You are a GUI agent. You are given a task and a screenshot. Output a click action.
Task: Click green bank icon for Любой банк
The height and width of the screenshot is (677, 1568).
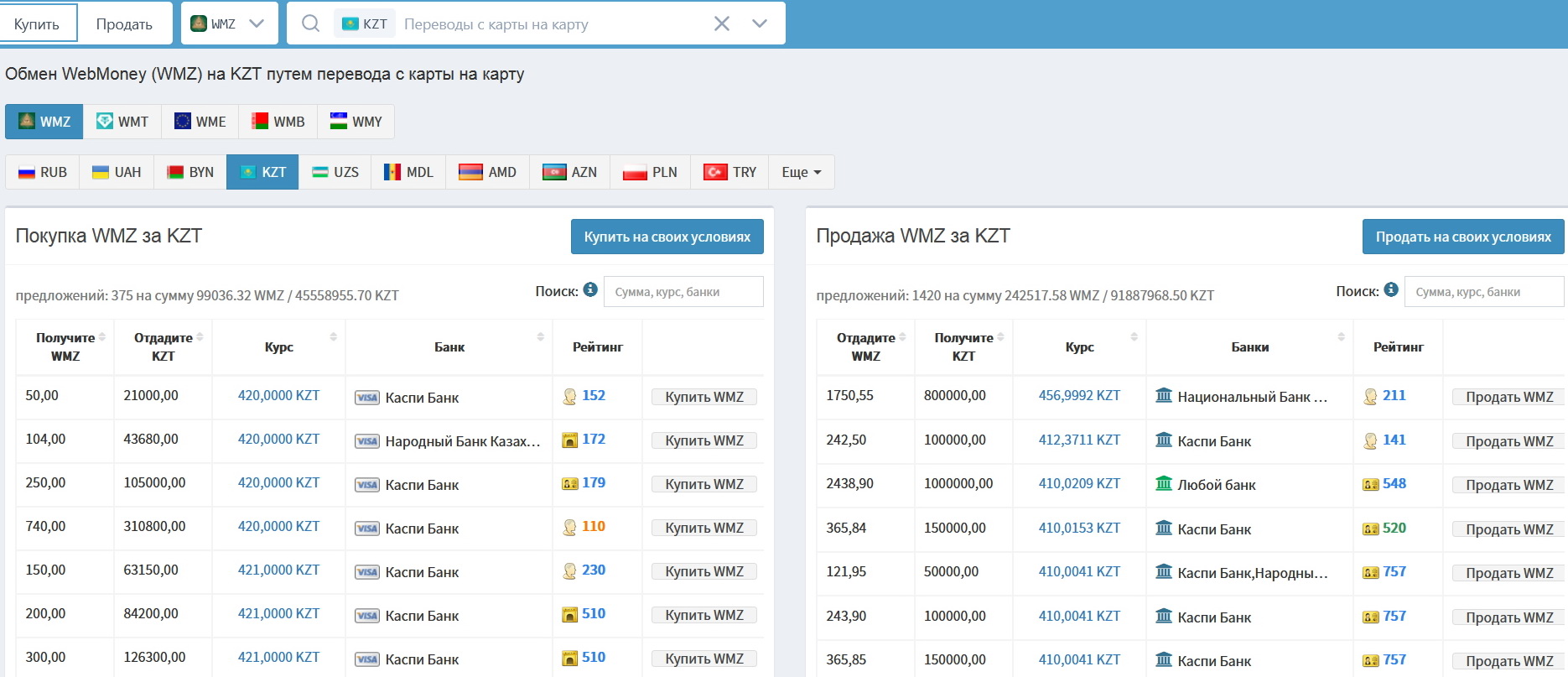(1164, 483)
